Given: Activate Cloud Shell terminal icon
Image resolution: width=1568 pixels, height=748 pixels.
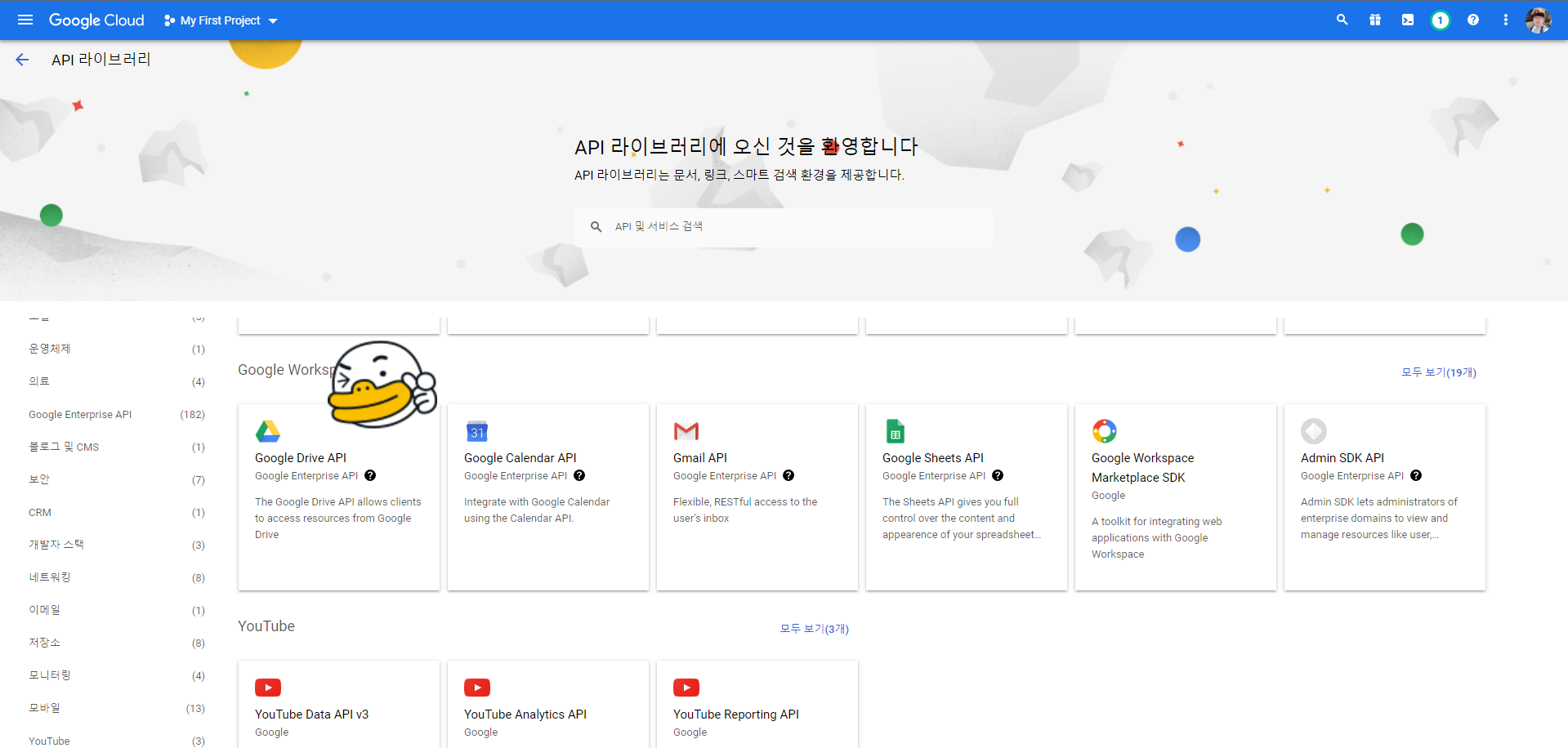Looking at the screenshot, I should [x=1408, y=20].
